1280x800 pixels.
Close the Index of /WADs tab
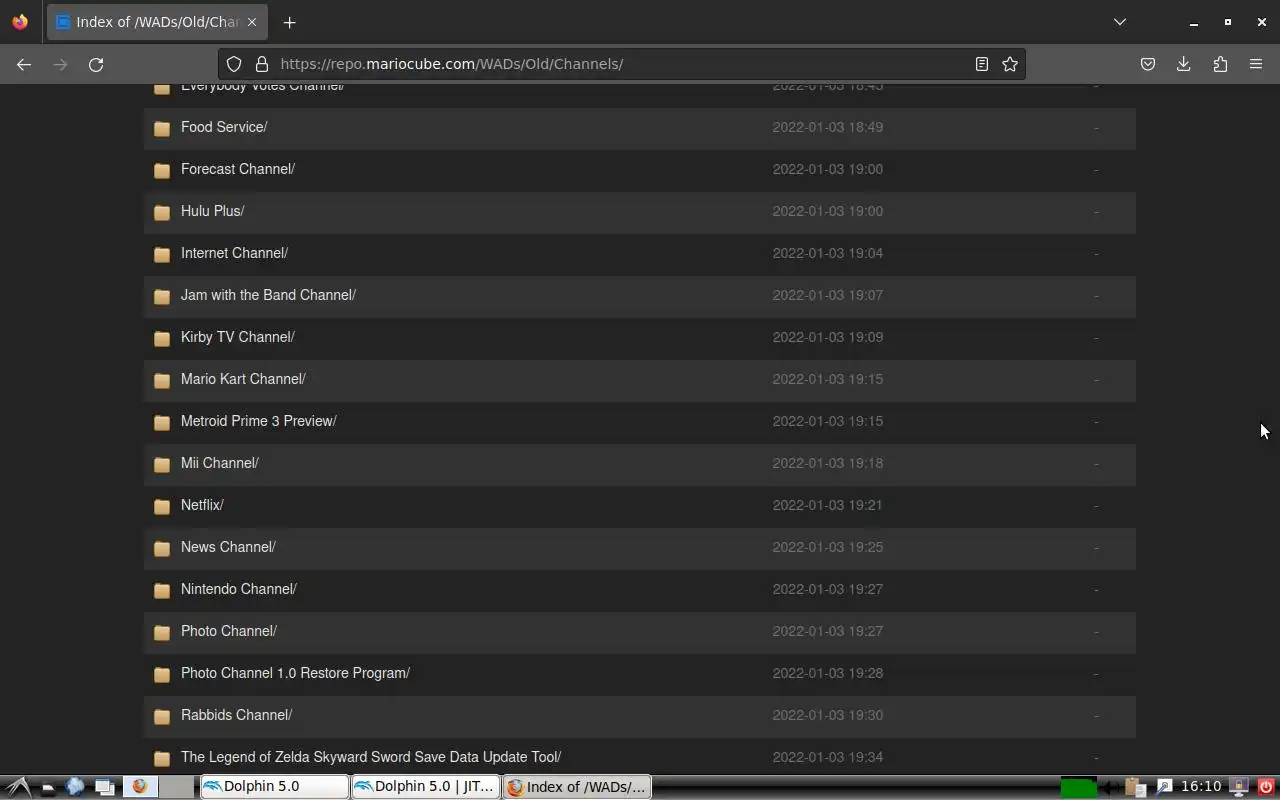[x=252, y=22]
